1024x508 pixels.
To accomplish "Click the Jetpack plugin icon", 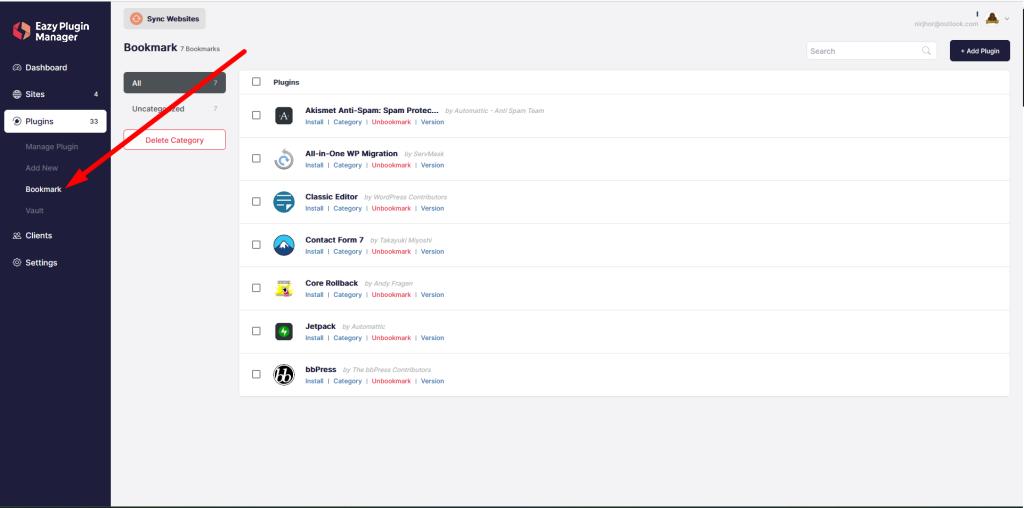I will point(283,331).
